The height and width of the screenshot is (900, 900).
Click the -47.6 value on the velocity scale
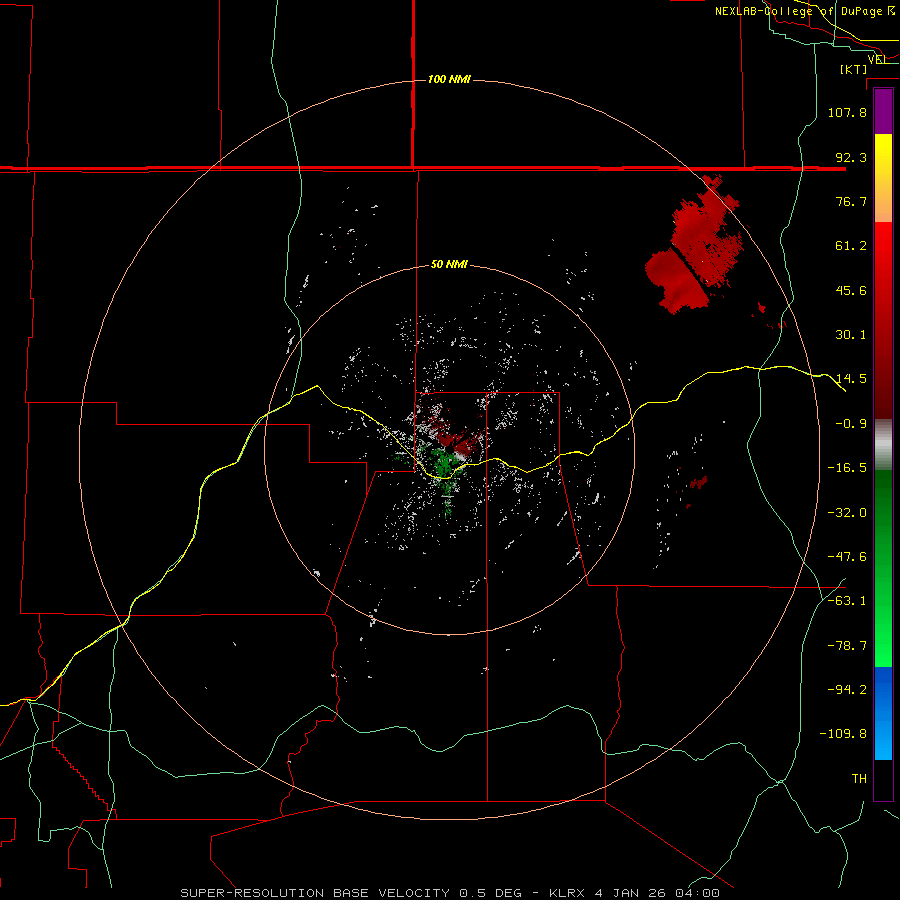pos(847,557)
